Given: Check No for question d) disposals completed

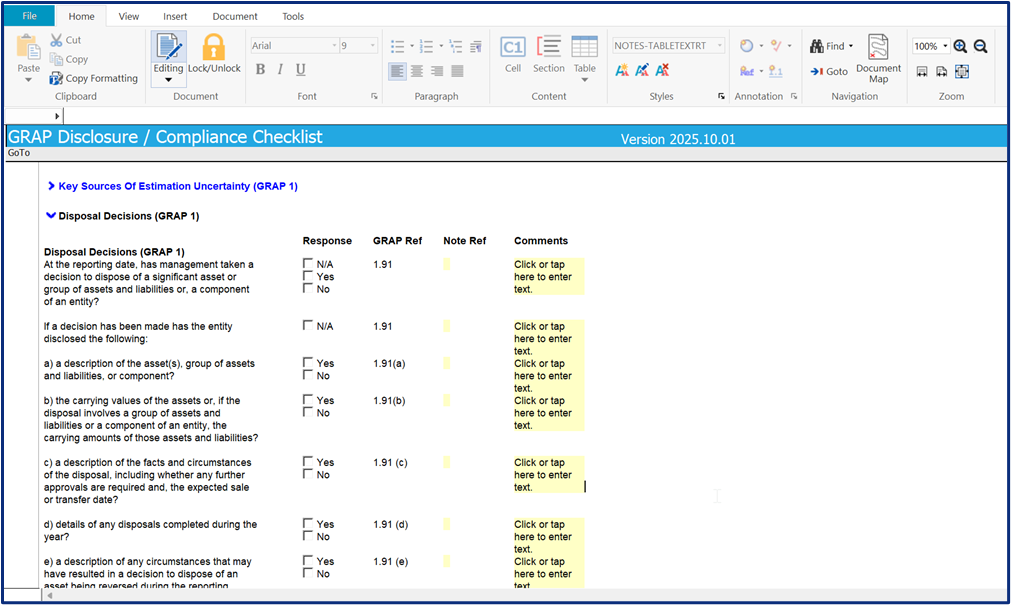Looking at the screenshot, I should (x=308, y=537).
